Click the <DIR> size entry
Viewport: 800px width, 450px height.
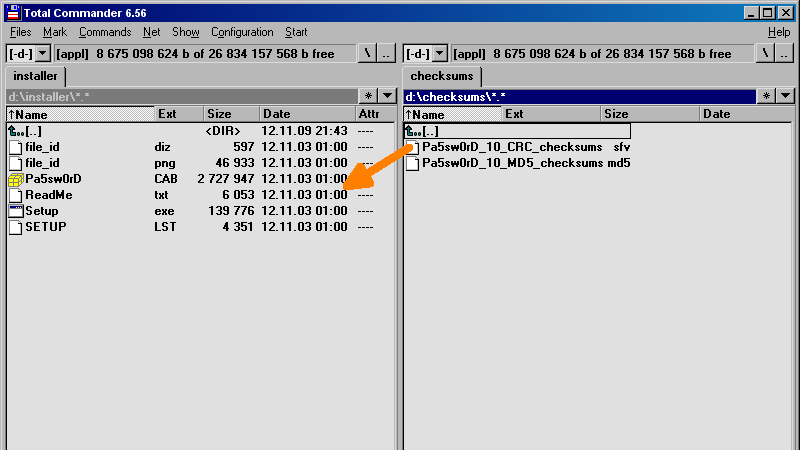click(x=222, y=132)
